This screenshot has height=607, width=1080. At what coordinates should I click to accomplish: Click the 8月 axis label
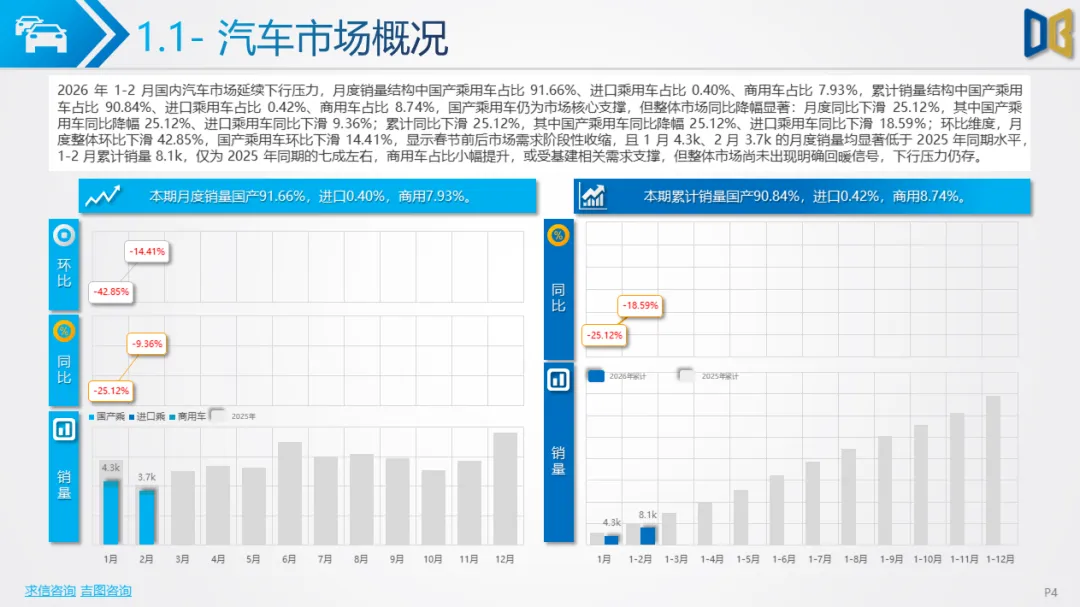361,559
